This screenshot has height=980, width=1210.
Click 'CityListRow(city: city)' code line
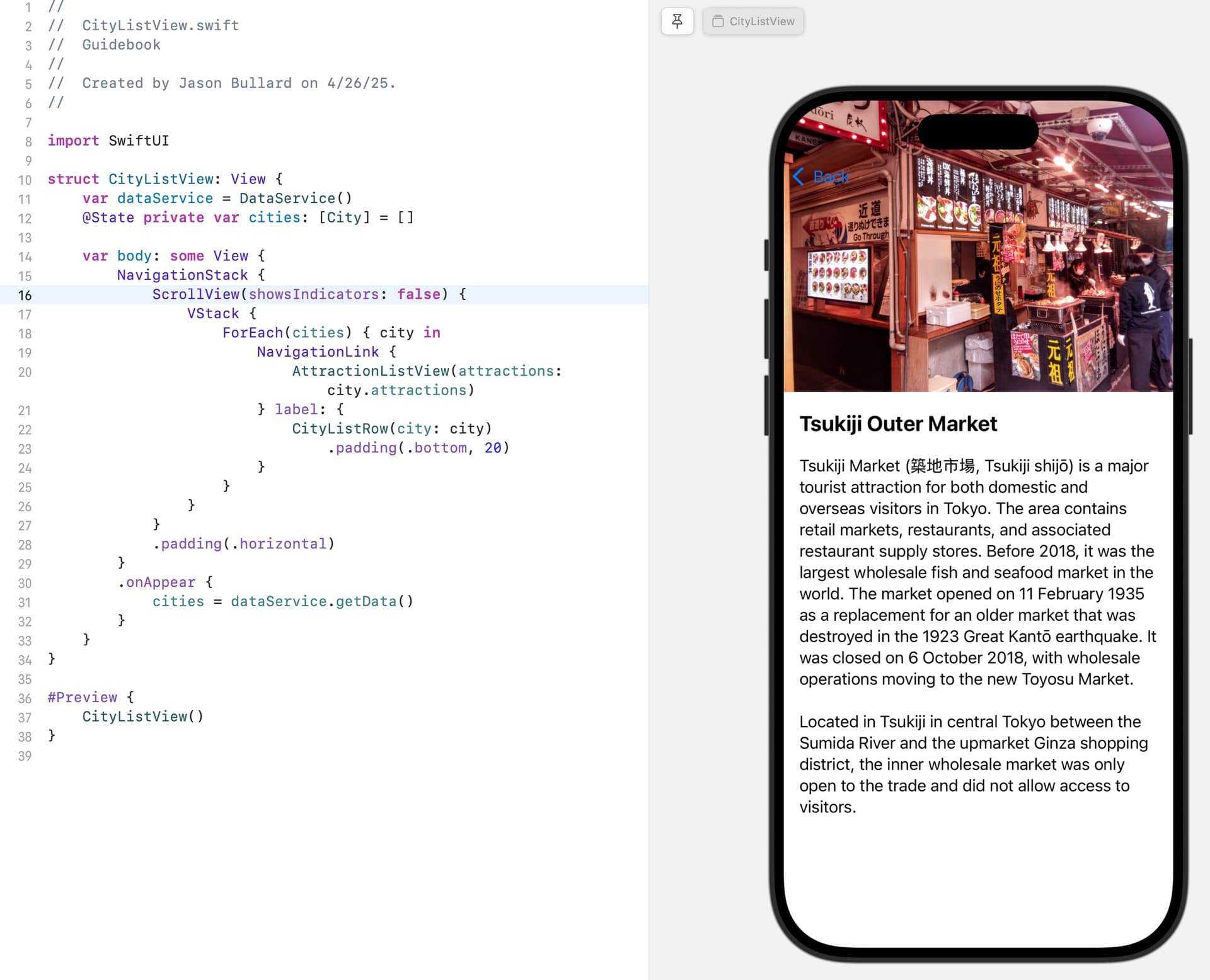pos(391,429)
